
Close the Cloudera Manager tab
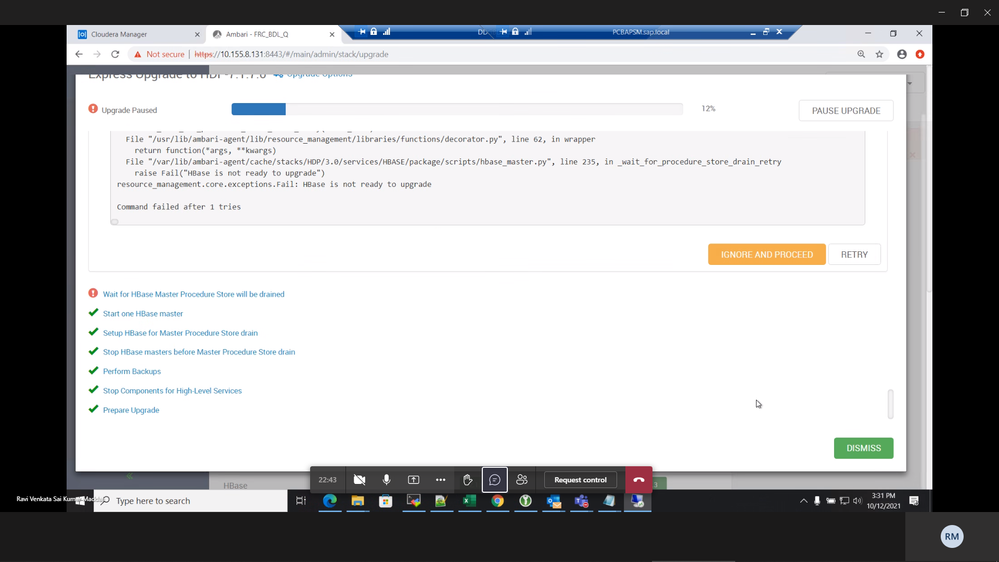[197, 34]
